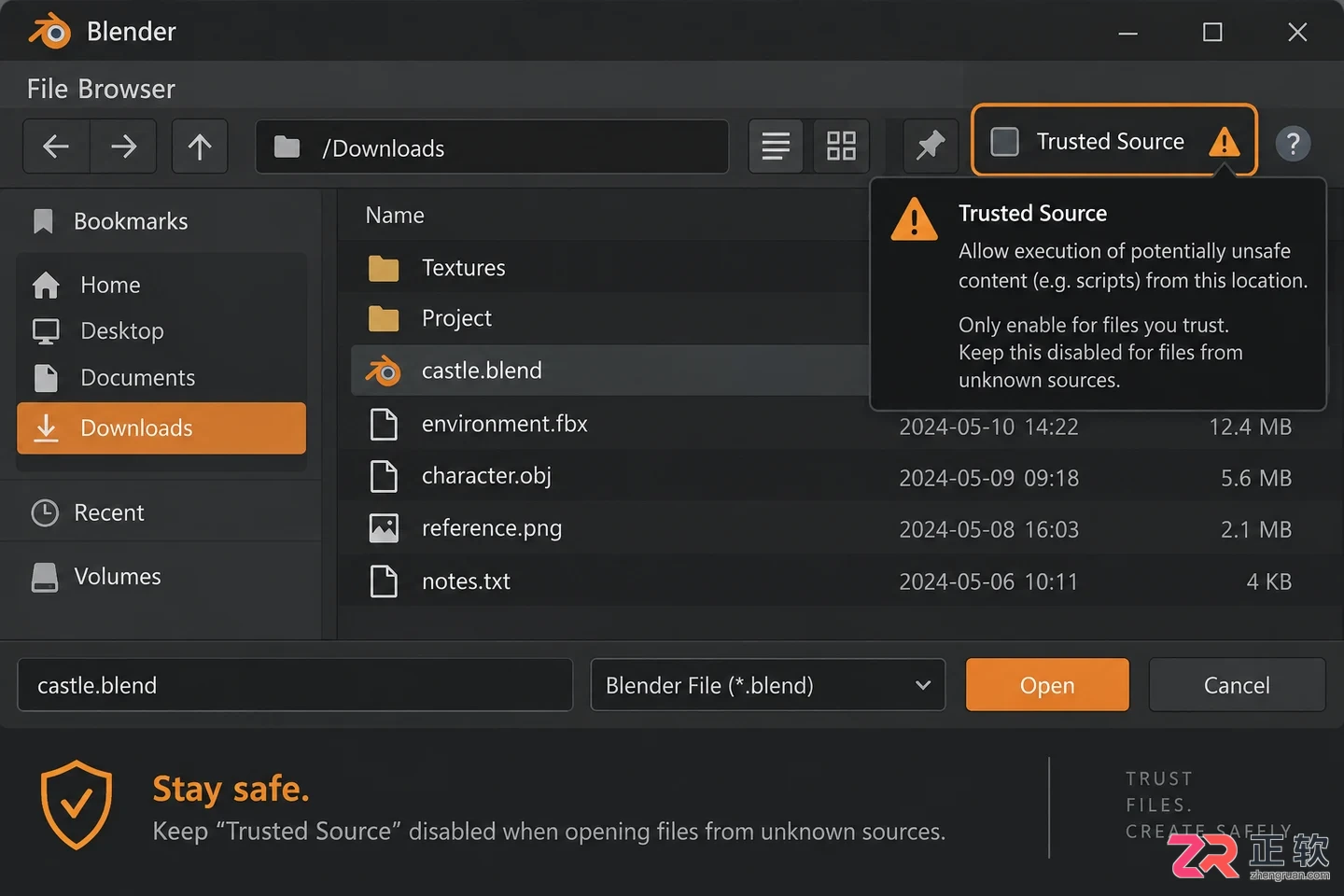Click the reference.png image file icon
The height and width of the screenshot is (896, 1344).
click(x=384, y=528)
